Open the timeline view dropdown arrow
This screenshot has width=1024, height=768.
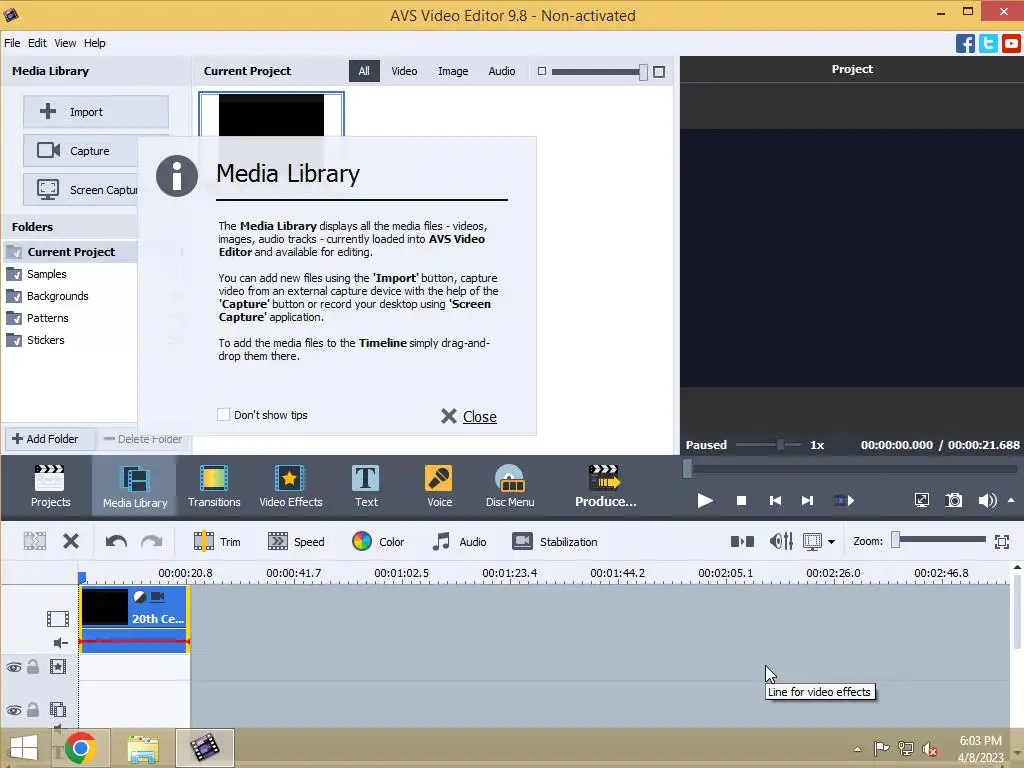[x=831, y=541]
